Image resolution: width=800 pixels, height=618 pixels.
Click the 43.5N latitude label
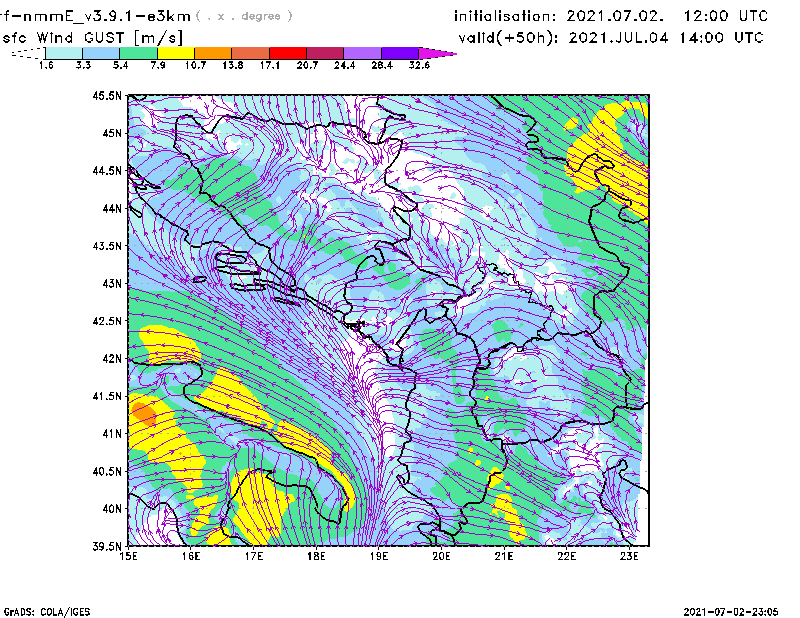click(108, 245)
